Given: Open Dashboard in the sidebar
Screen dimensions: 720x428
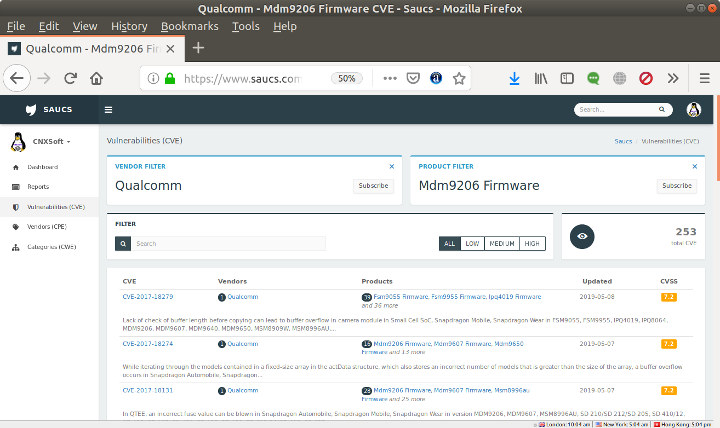Looking at the screenshot, I should [x=43, y=167].
